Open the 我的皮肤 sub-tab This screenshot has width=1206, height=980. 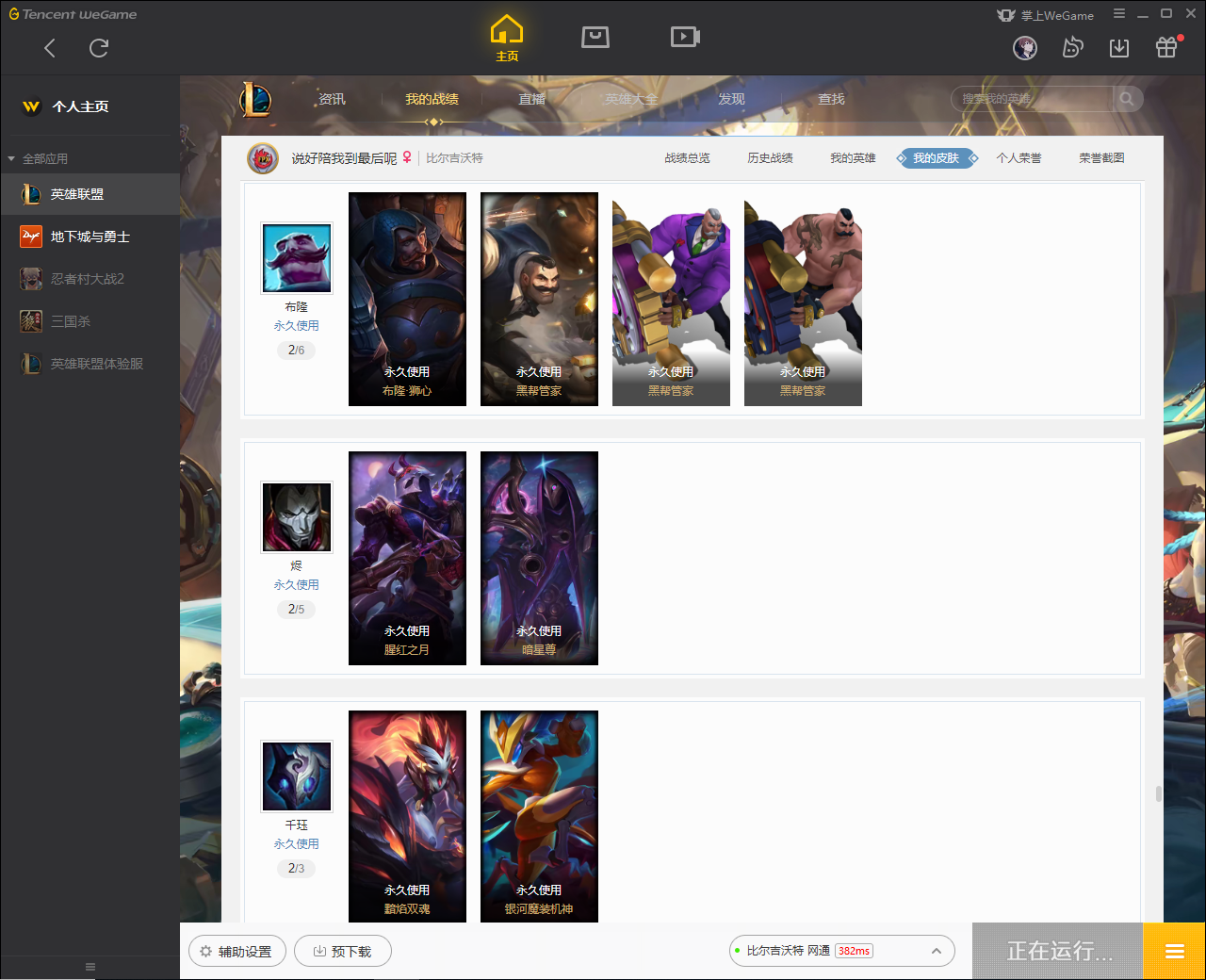937,158
